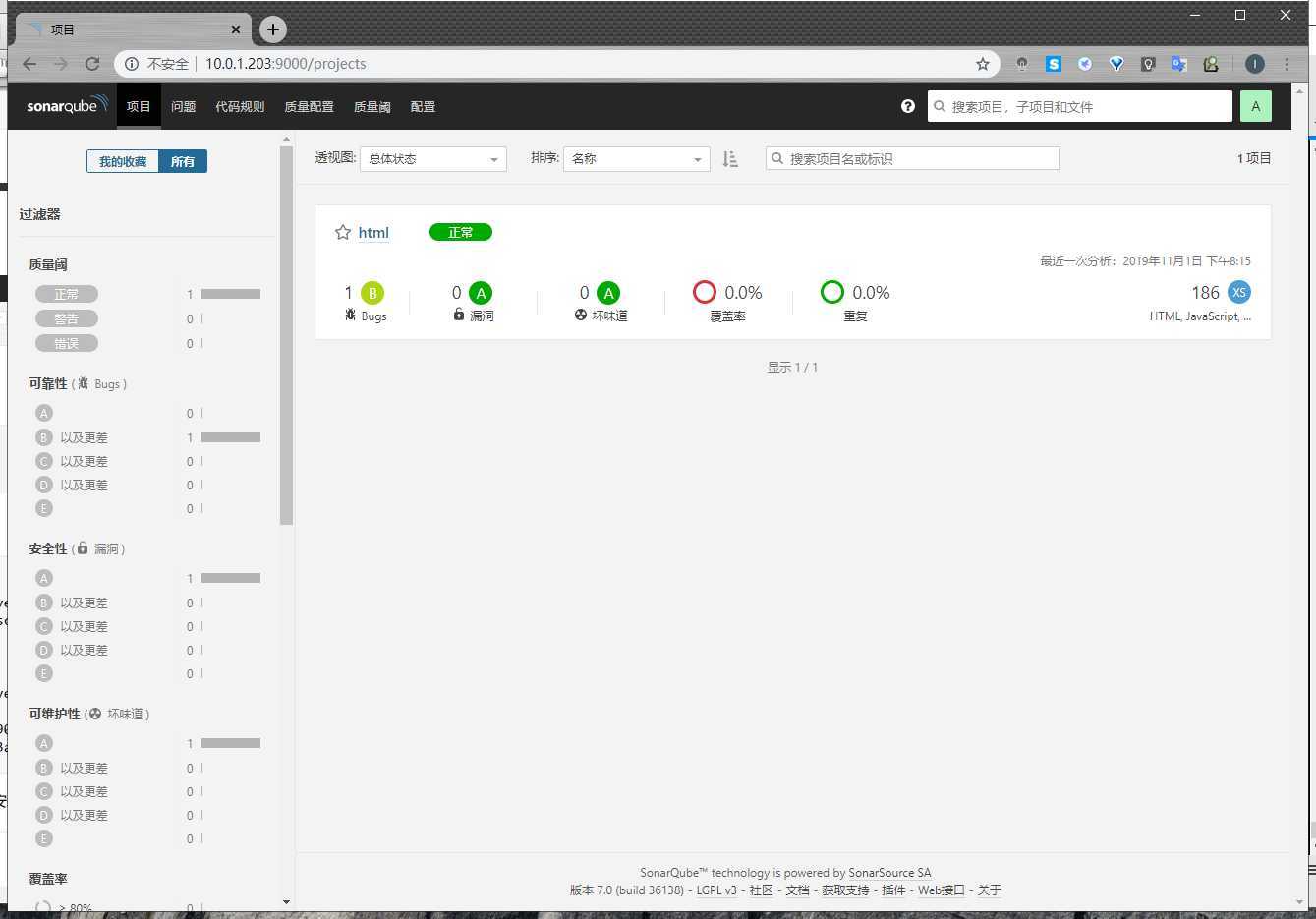Open the 排序 名称 dropdown
This screenshot has width=1316, height=919.
coord(637,159)
